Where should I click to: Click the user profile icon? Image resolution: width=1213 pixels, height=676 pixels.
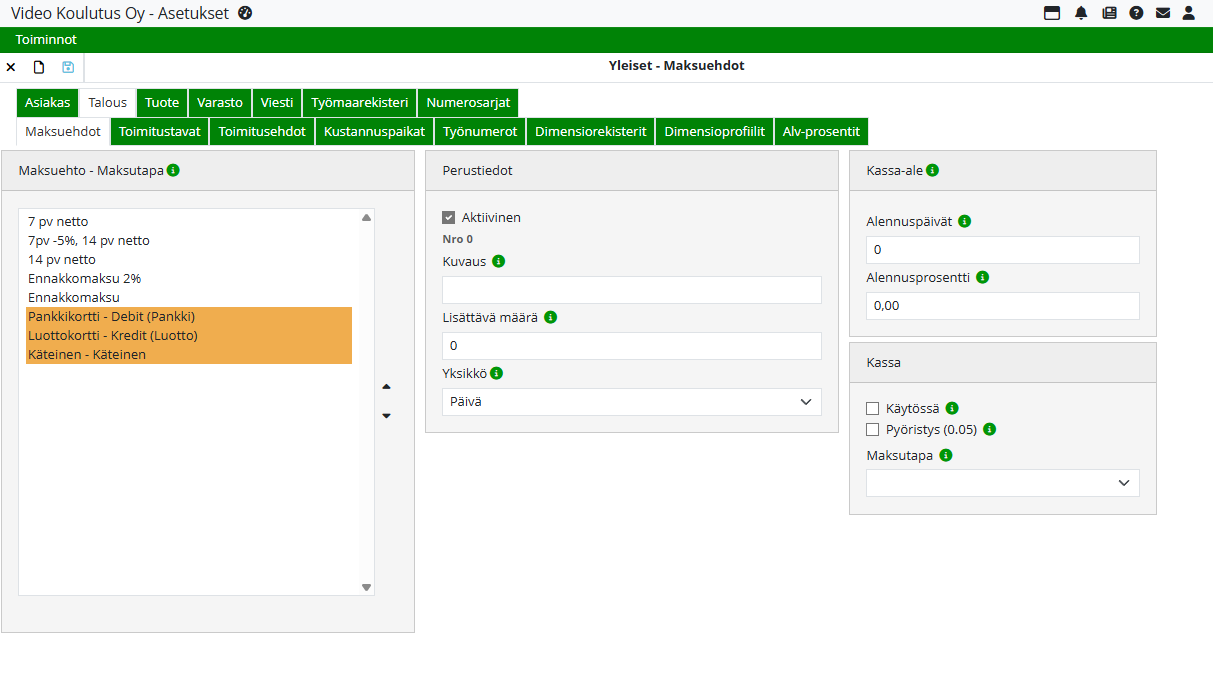(x=1189, y=13)
